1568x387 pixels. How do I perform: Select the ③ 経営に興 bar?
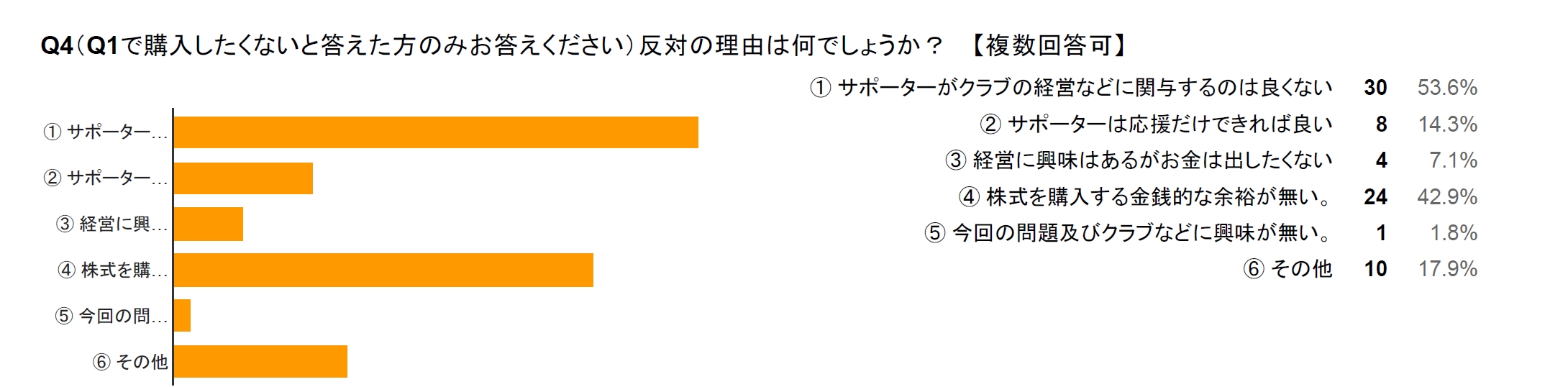pyautogui.click(x=209, y=224)
